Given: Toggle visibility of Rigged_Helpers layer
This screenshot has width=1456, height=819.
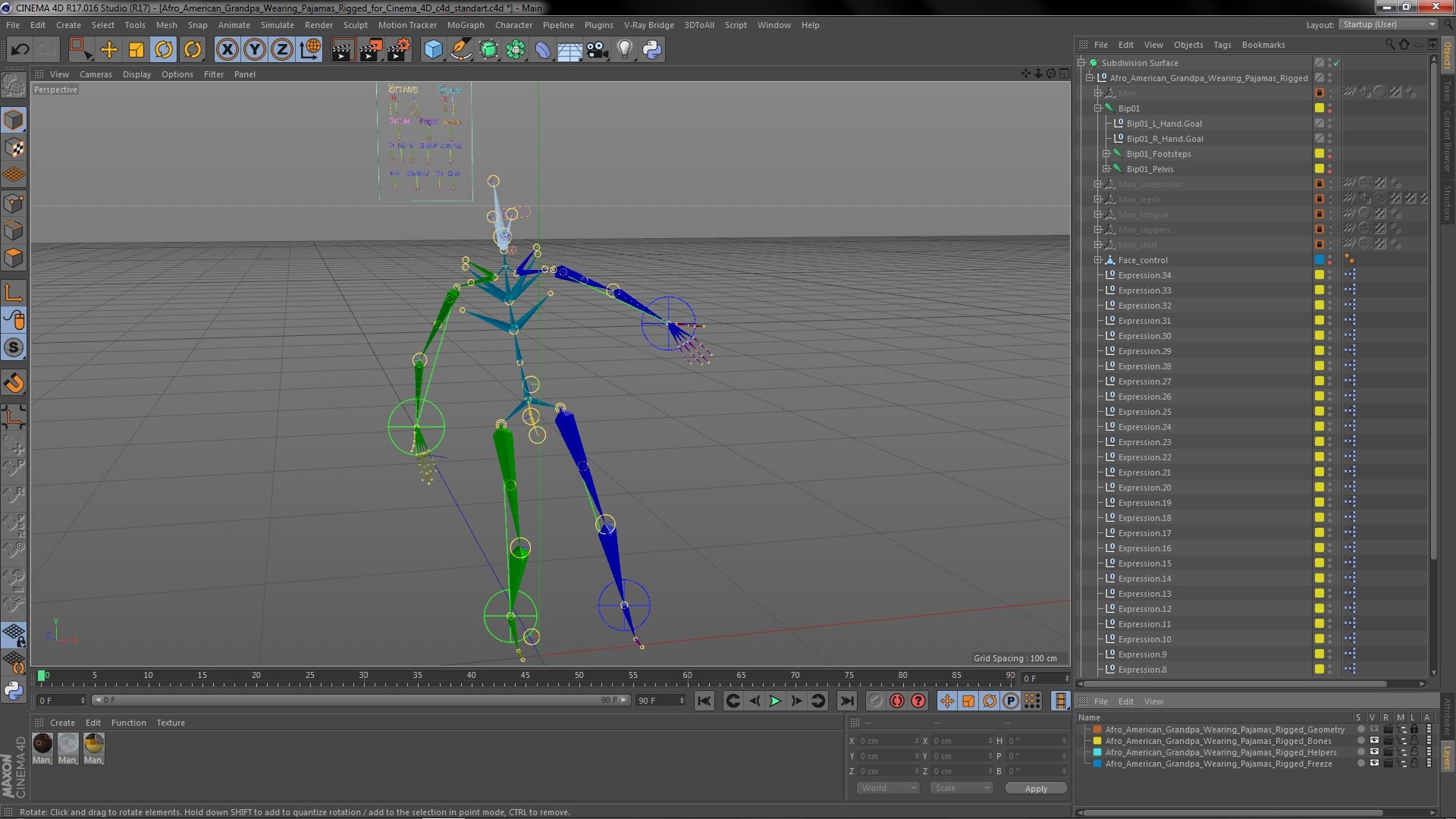Looking at the screenshot, I should [1374, 752].
